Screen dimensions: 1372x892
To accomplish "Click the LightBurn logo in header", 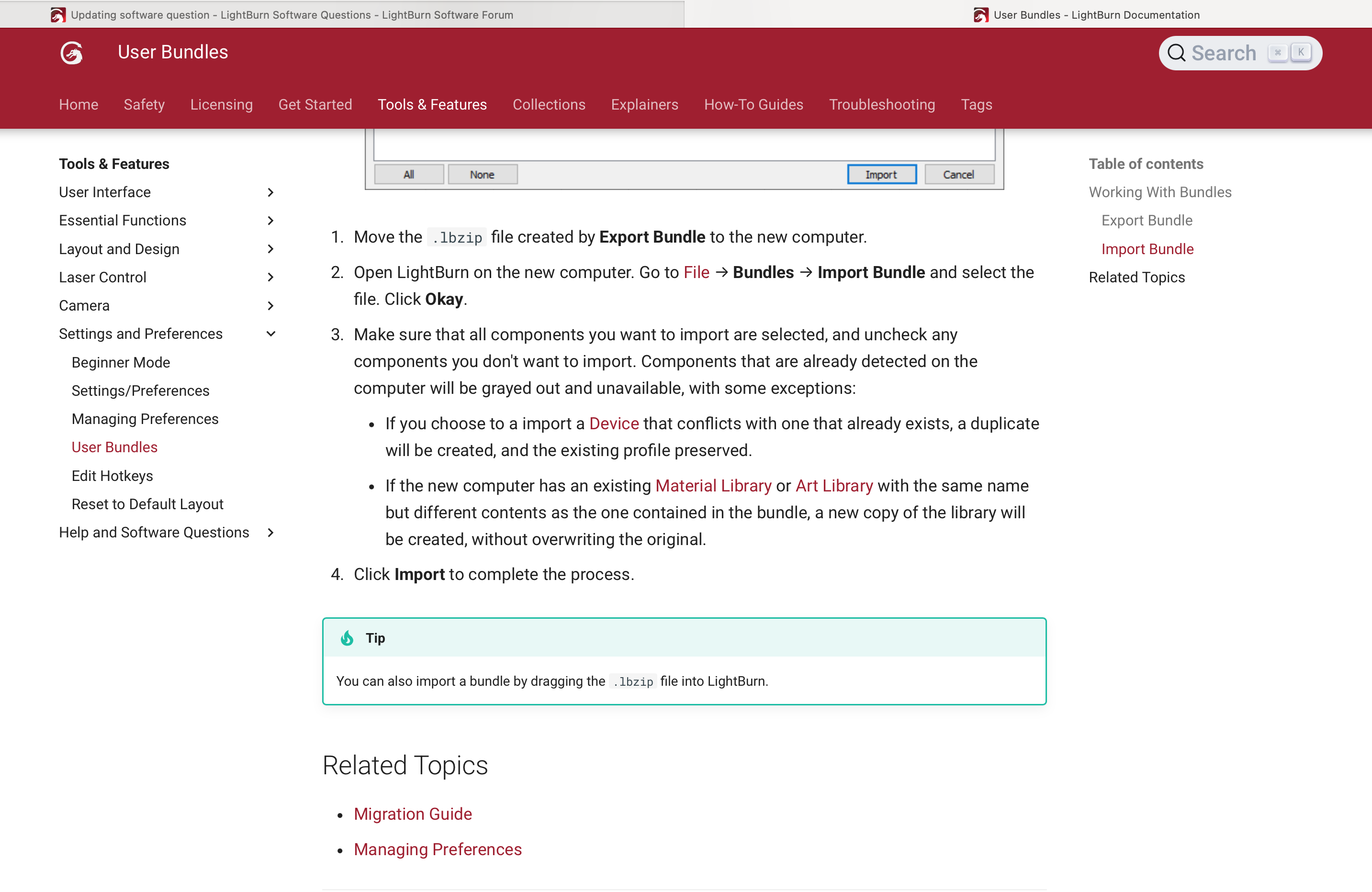I will coord(71,53).
